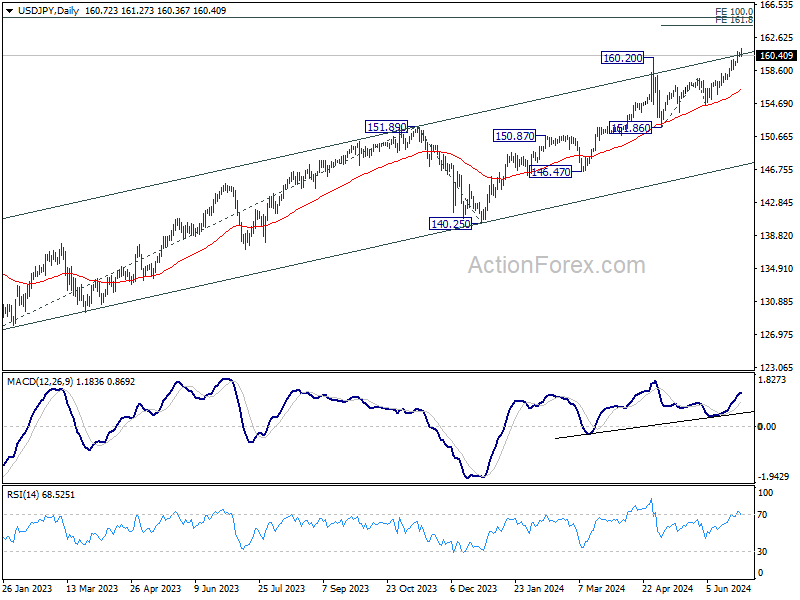
Task: Click the 7 Mar 2024 date label
Action: click(x=602, y=588)
